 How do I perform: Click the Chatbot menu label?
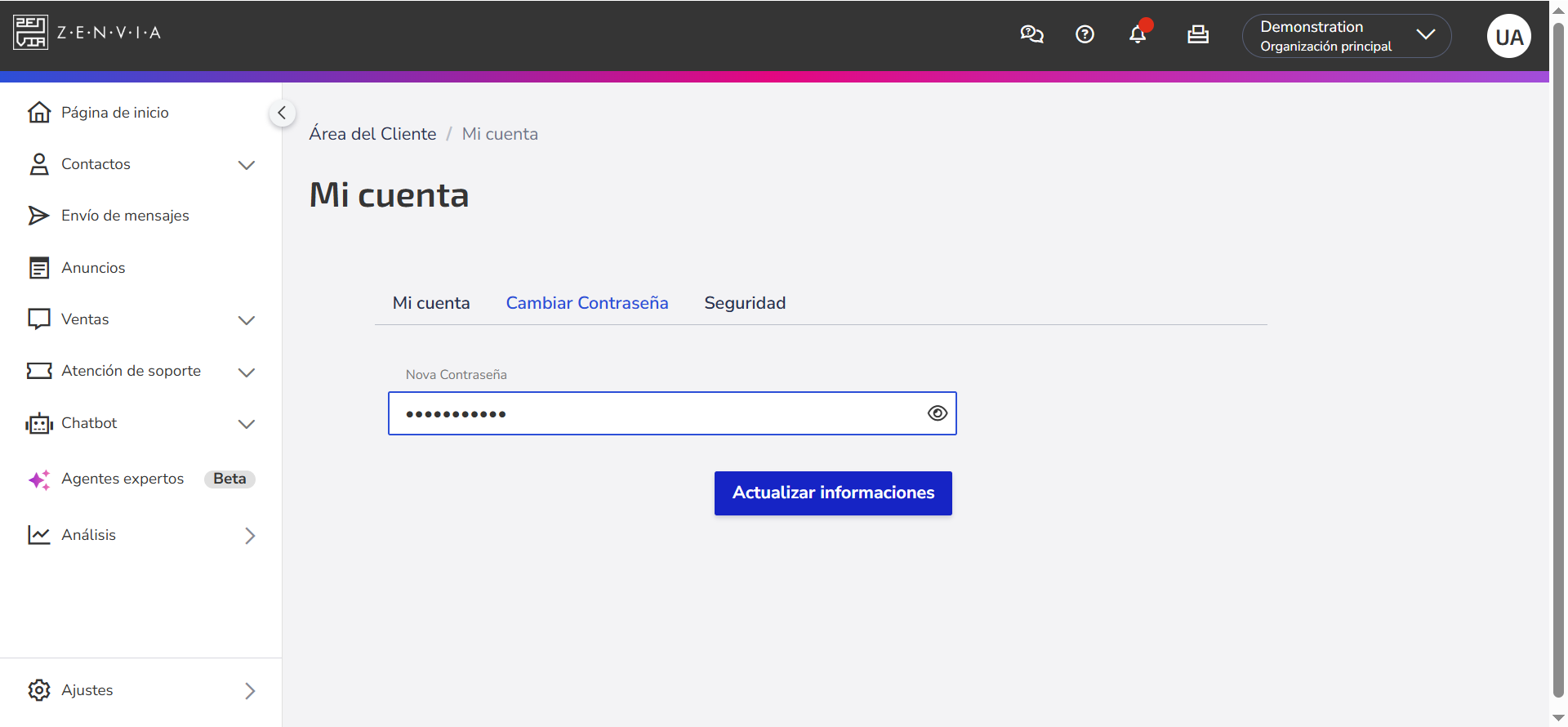(x=89, y=423)
